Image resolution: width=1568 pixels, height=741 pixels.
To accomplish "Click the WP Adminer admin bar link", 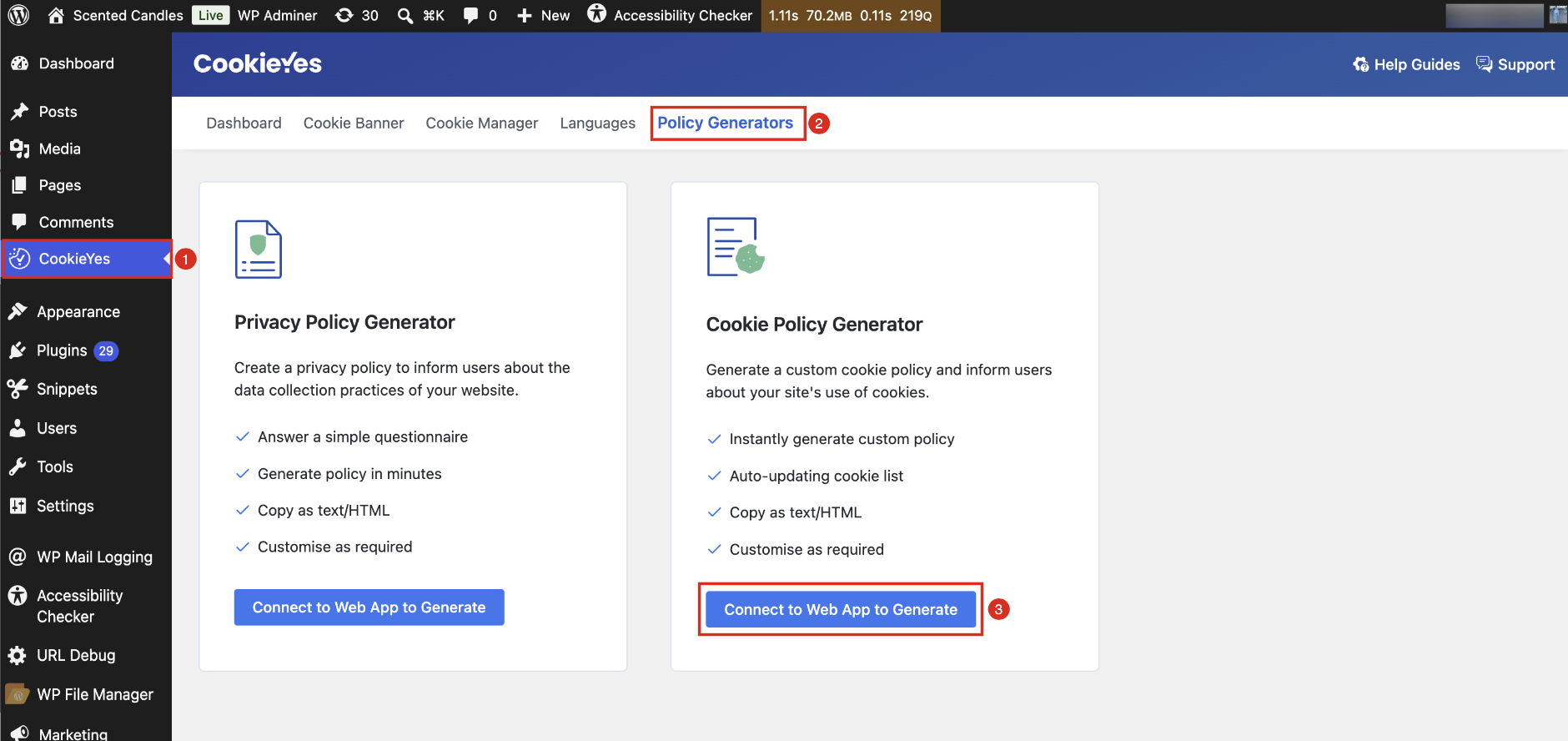I will 278,16.
